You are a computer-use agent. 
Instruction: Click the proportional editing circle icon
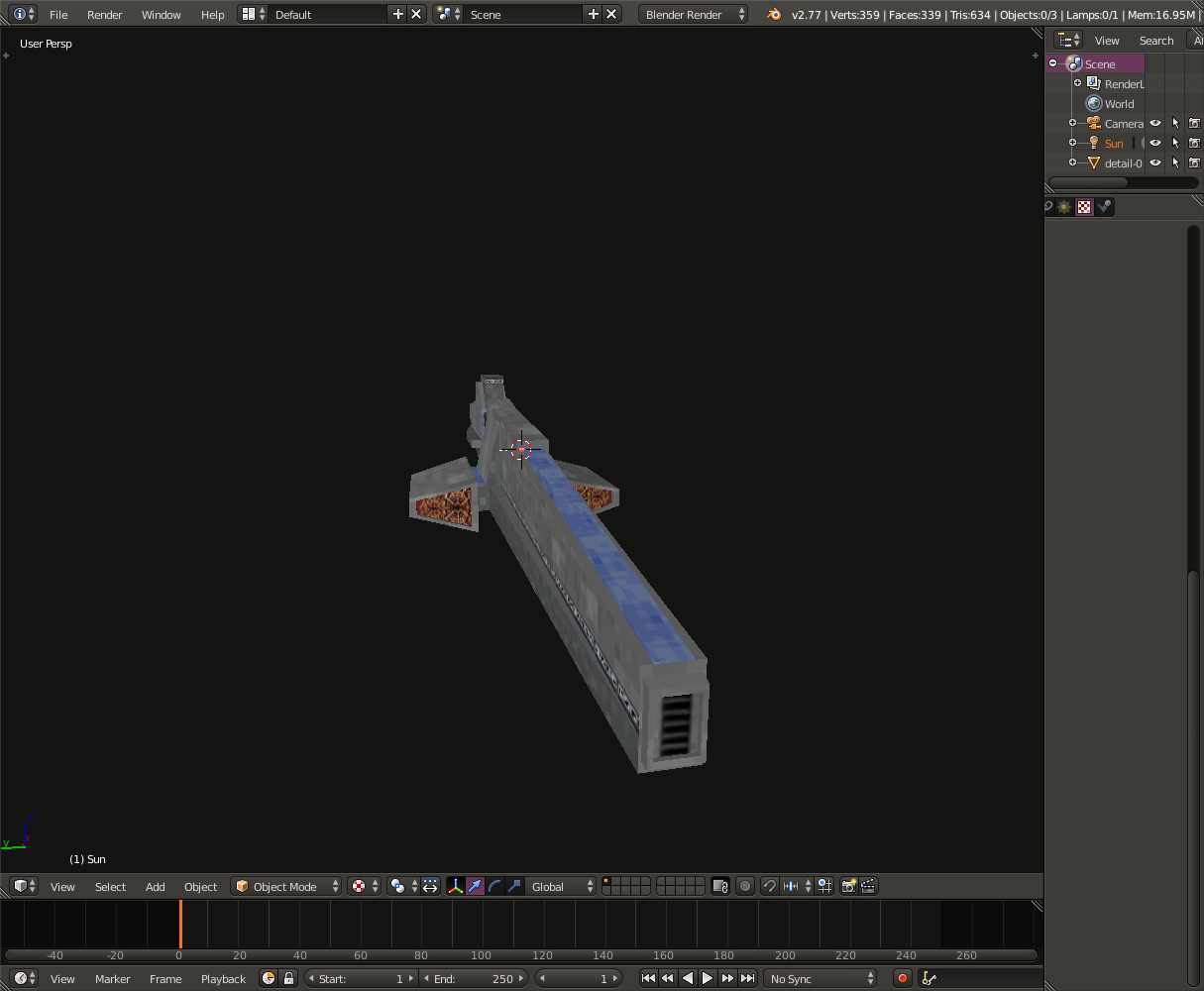[x=745, y=886]
